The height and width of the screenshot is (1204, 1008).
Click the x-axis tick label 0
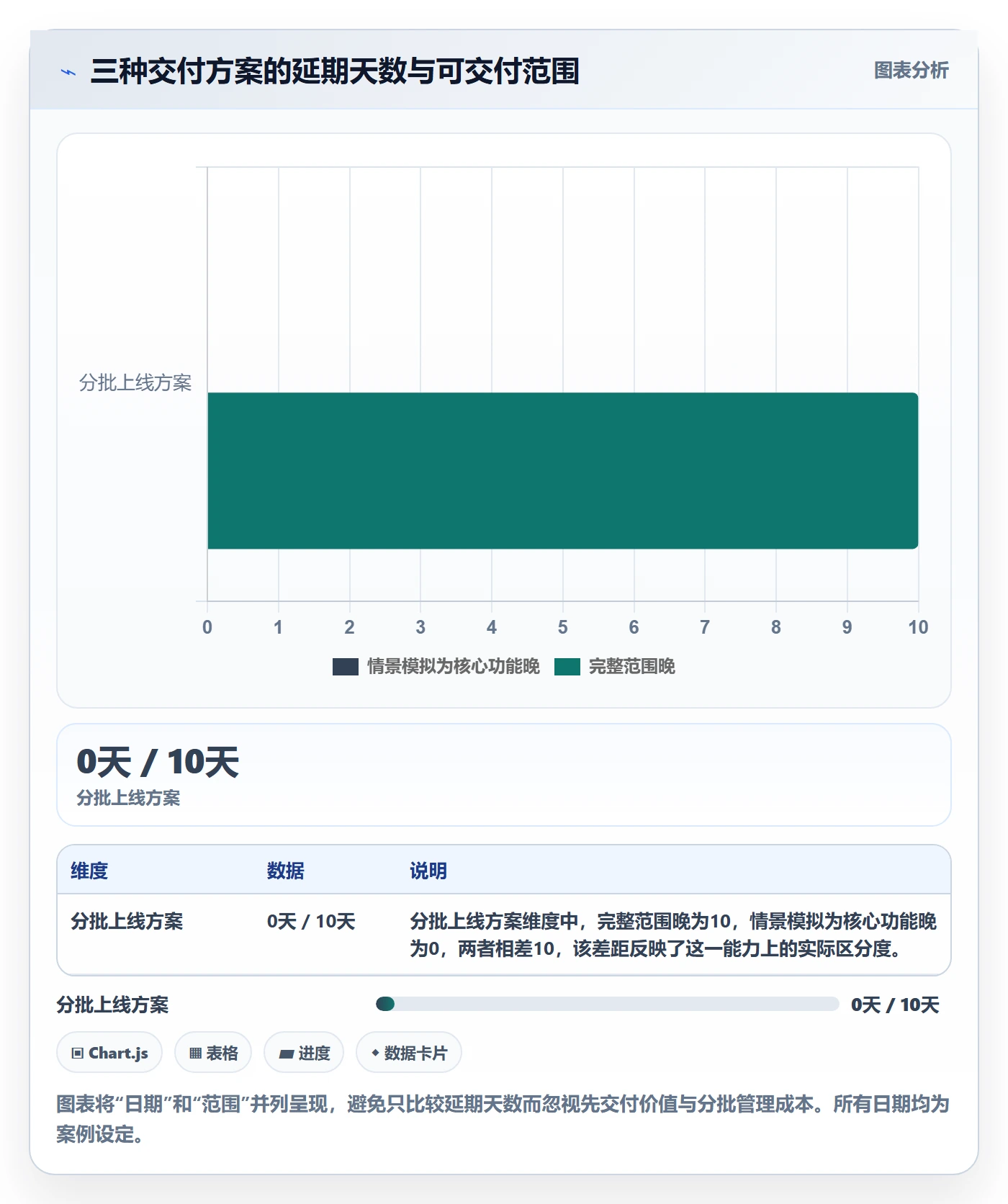click(x=207, y=627)
